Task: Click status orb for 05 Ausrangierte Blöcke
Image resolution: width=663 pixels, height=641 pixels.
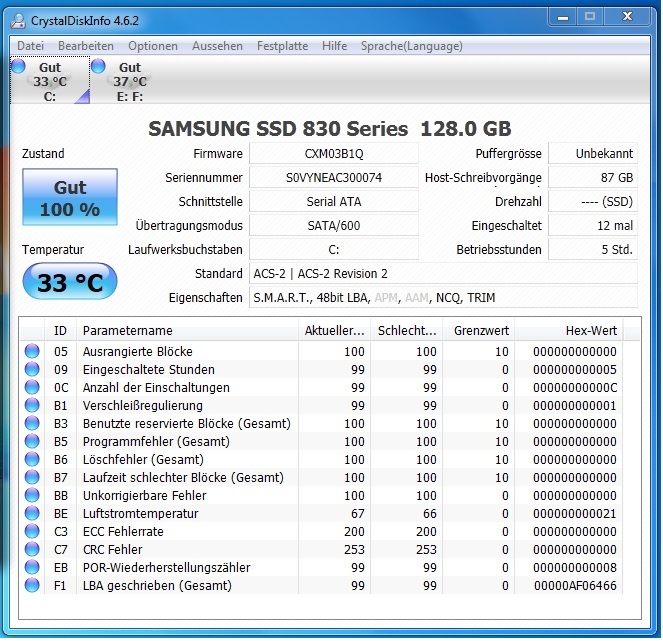Action: click(x=32, y=351)
